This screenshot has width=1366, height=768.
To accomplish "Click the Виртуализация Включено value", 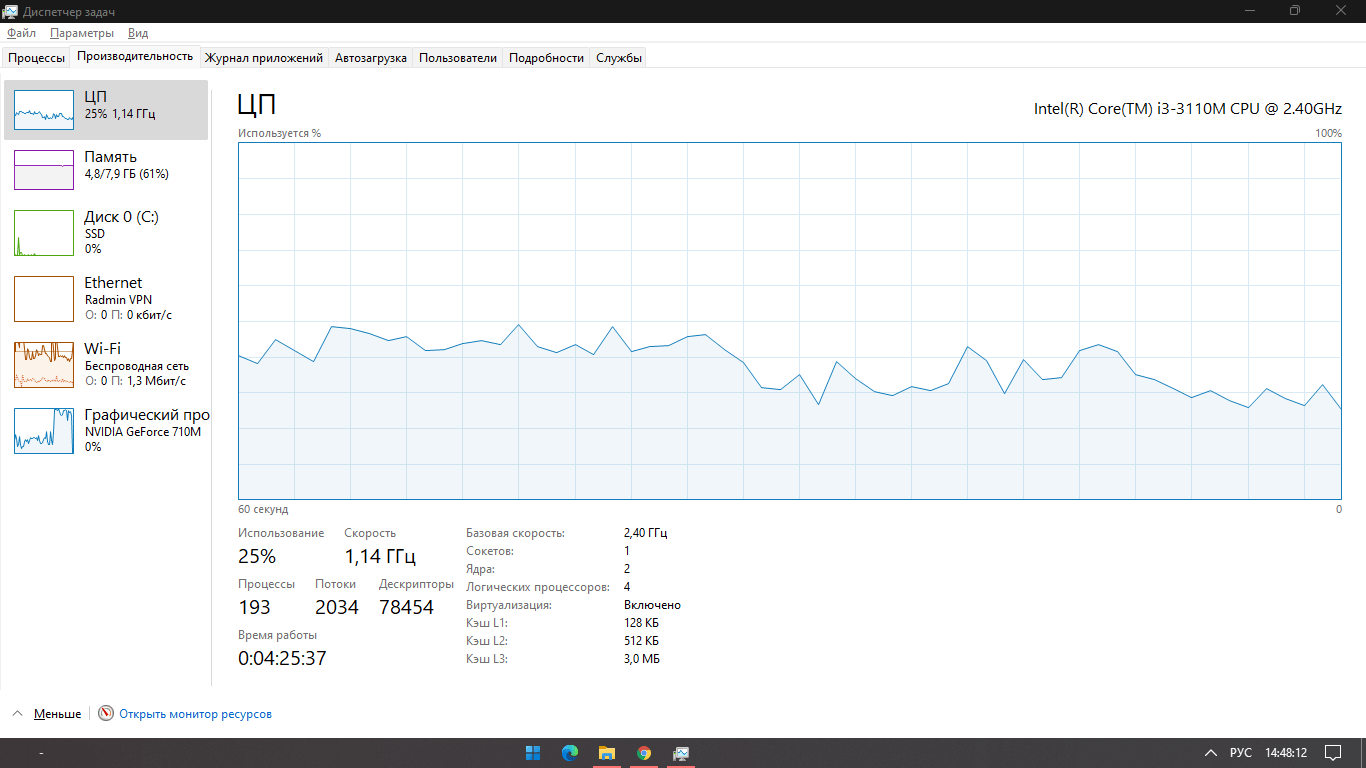I will tap(652, 605).
